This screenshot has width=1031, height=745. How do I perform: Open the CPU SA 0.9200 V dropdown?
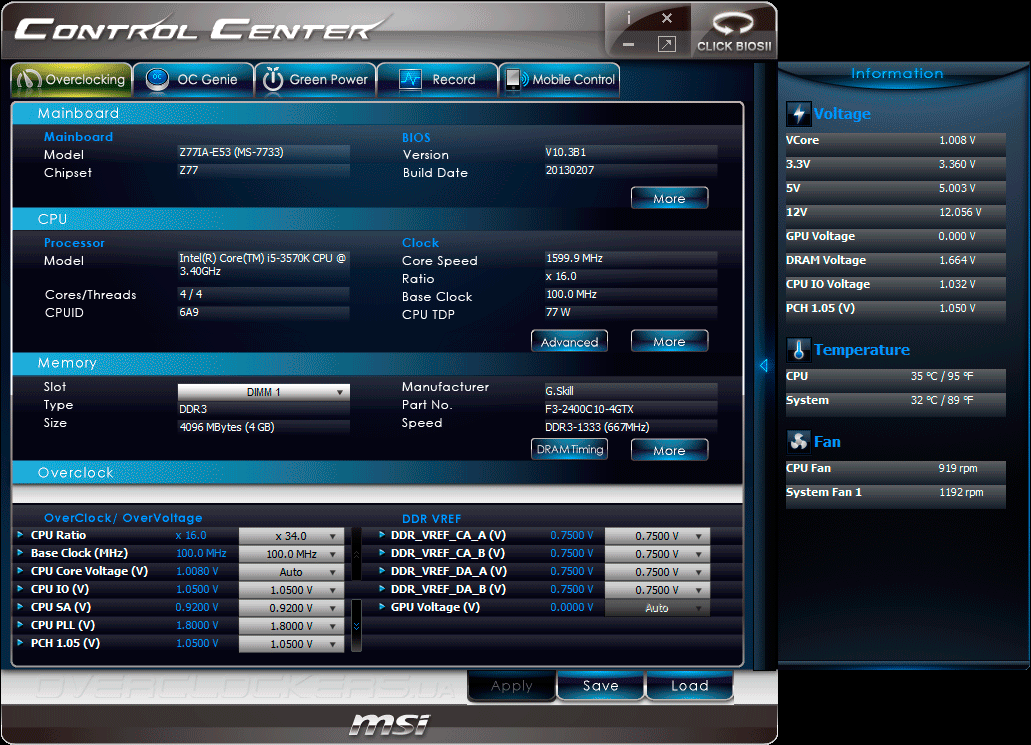point(291,608)
